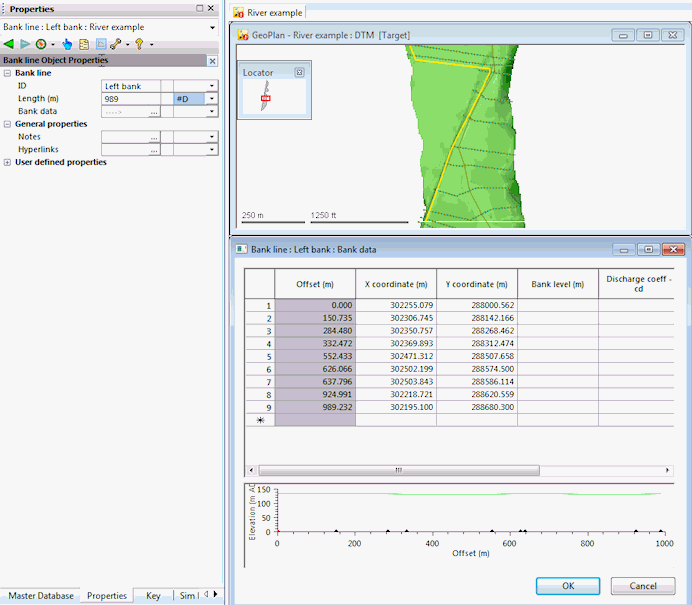Click the ID field containing Left bank
This screenshot has height=605, width=692.
coord(131,86)
